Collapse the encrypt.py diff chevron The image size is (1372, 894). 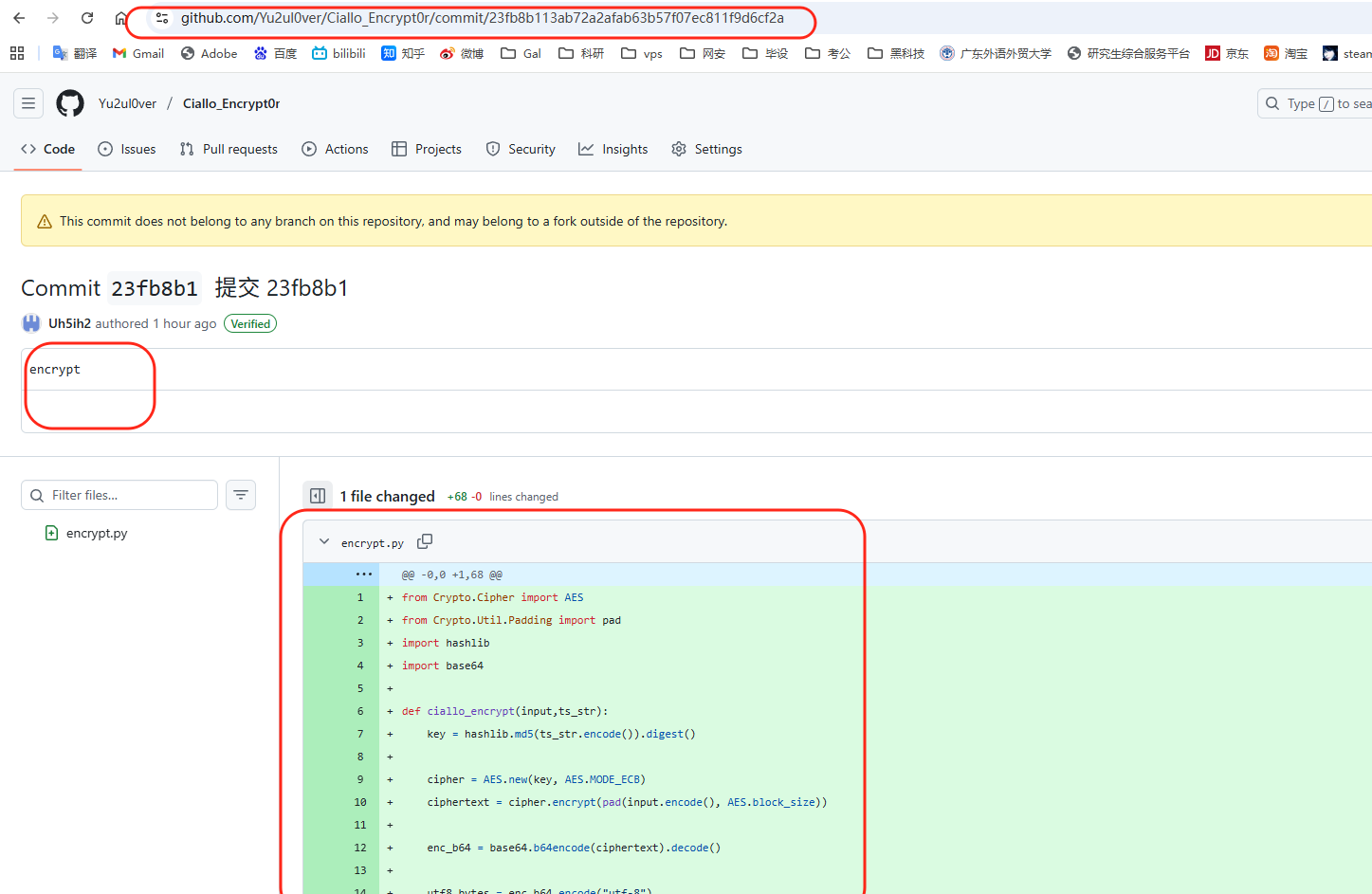click(324, 542)
